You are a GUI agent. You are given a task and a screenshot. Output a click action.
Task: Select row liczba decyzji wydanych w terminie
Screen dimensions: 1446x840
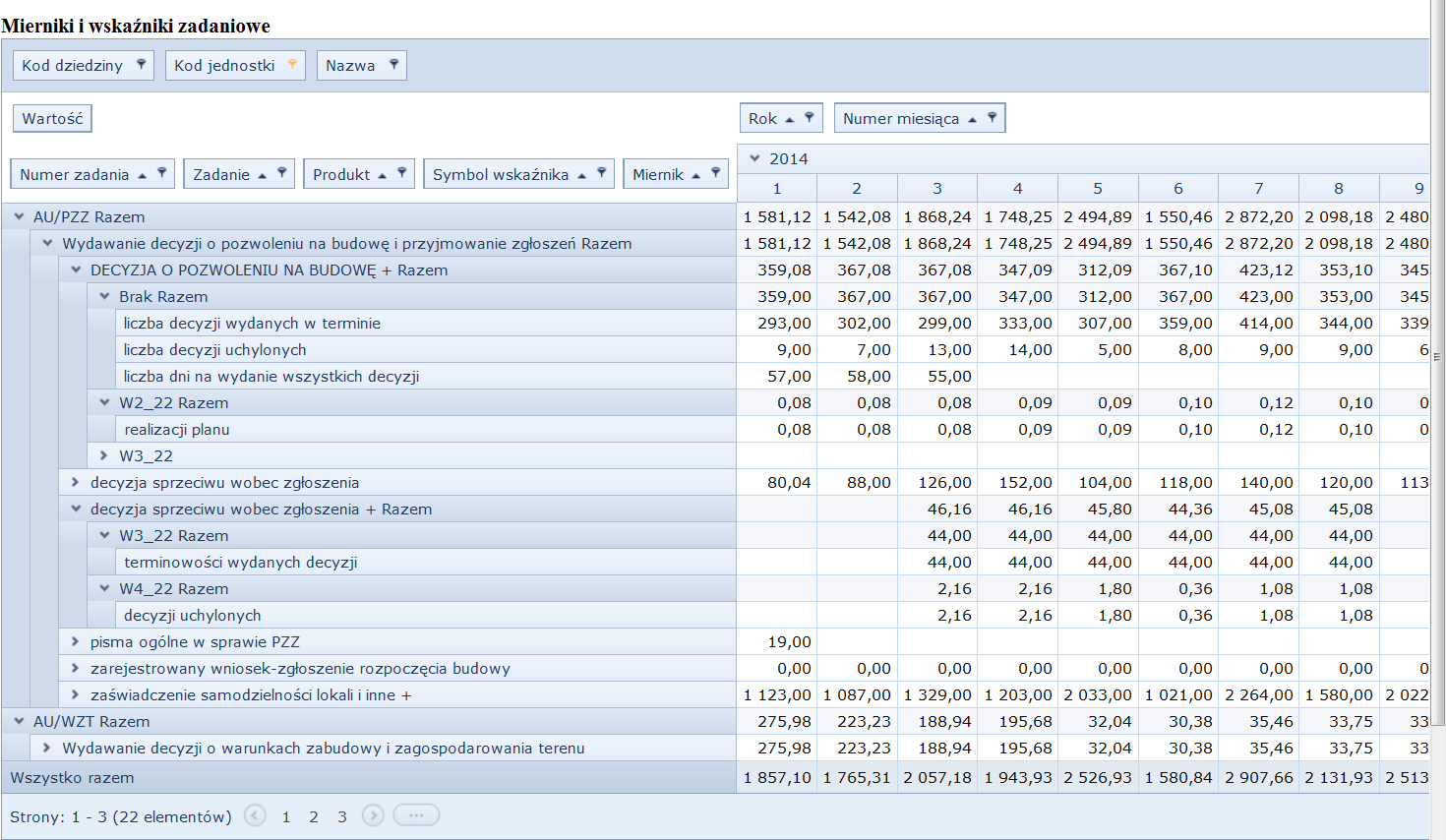[x=426, y=323]
